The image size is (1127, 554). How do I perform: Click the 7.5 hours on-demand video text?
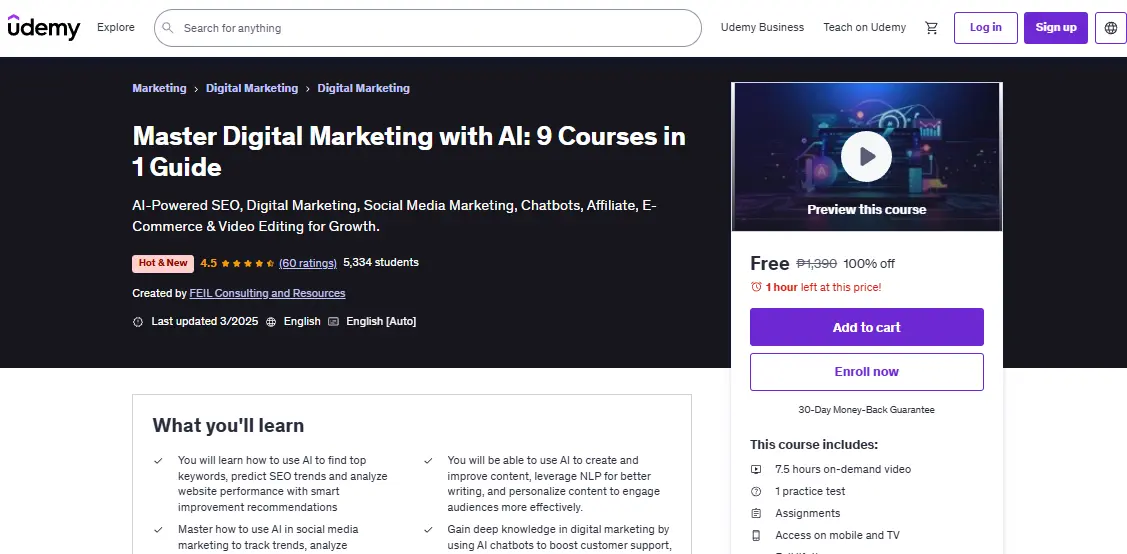click(843, 469)
